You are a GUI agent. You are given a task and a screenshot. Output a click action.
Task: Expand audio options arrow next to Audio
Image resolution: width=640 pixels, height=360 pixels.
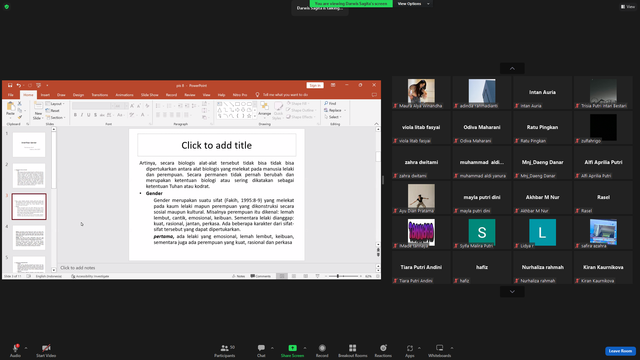[26, 348]
